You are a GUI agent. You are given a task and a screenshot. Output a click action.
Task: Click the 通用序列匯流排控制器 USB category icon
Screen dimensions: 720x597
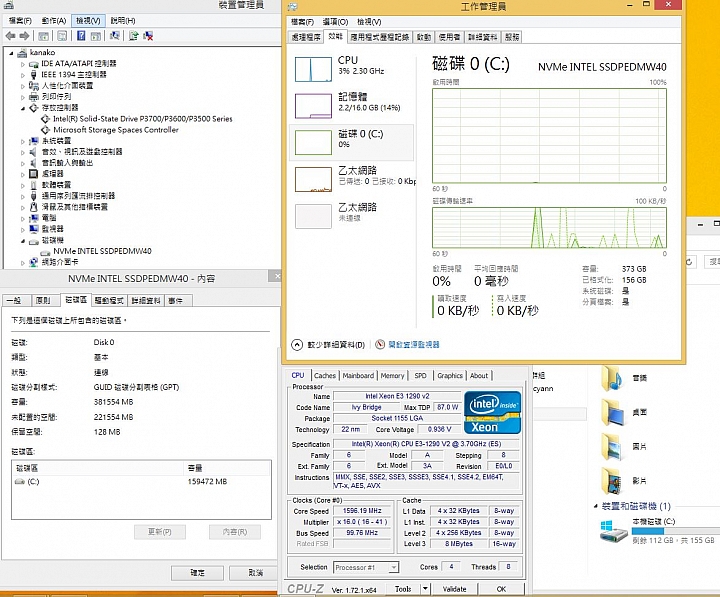tap(34, 196)
